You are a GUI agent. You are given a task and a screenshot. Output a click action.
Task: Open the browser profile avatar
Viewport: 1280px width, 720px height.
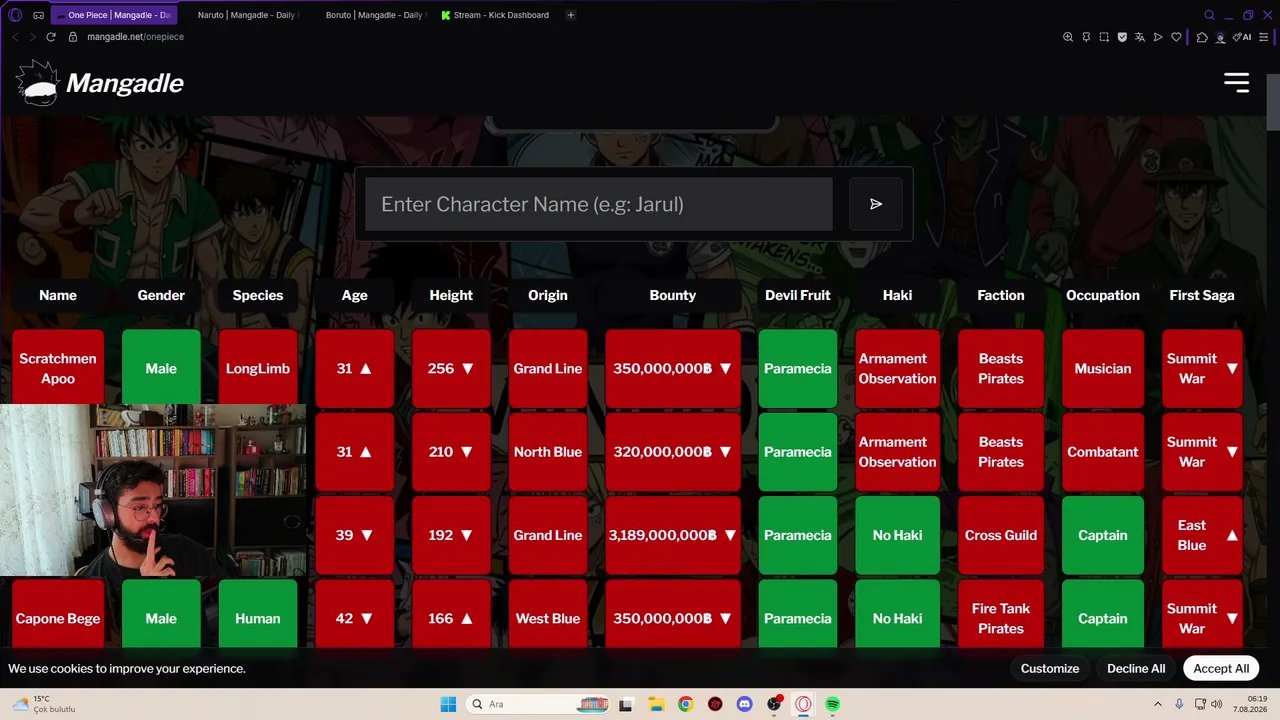pos(1220,37)
